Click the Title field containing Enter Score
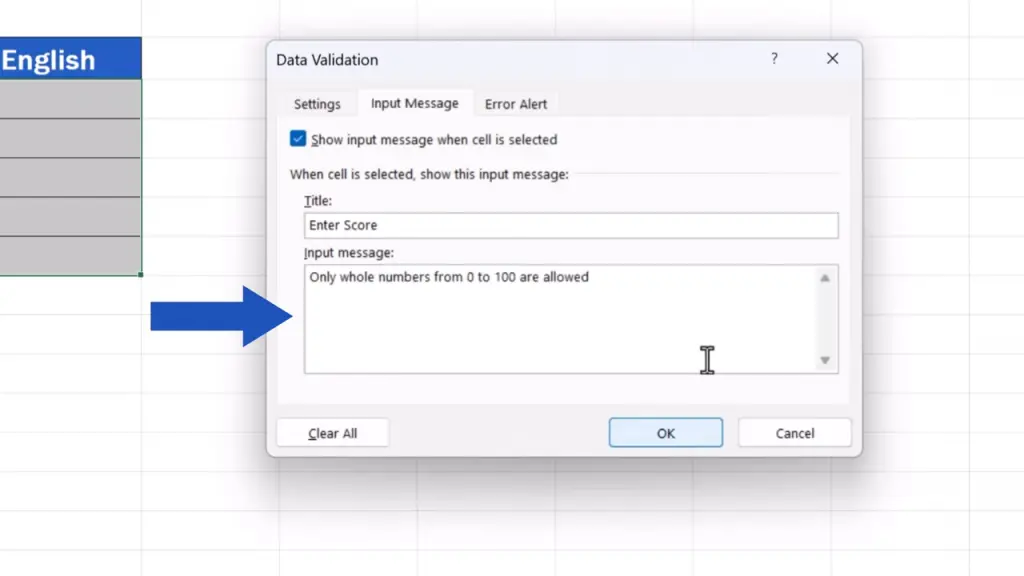The width and height of the screenshot is (1024, 576). (570, 226)
